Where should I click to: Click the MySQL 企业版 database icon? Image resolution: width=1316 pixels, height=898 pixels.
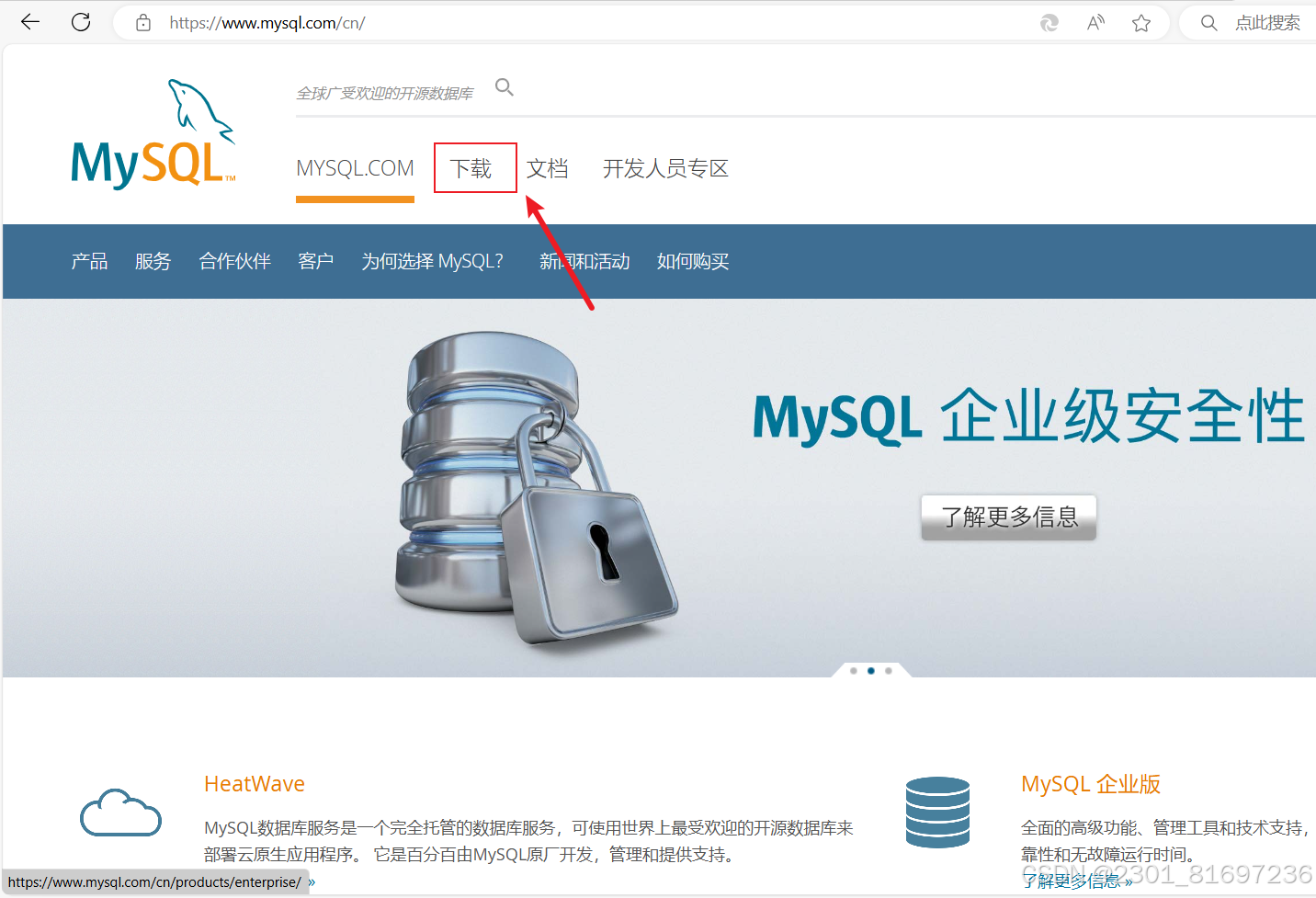(x=937, y=813)
